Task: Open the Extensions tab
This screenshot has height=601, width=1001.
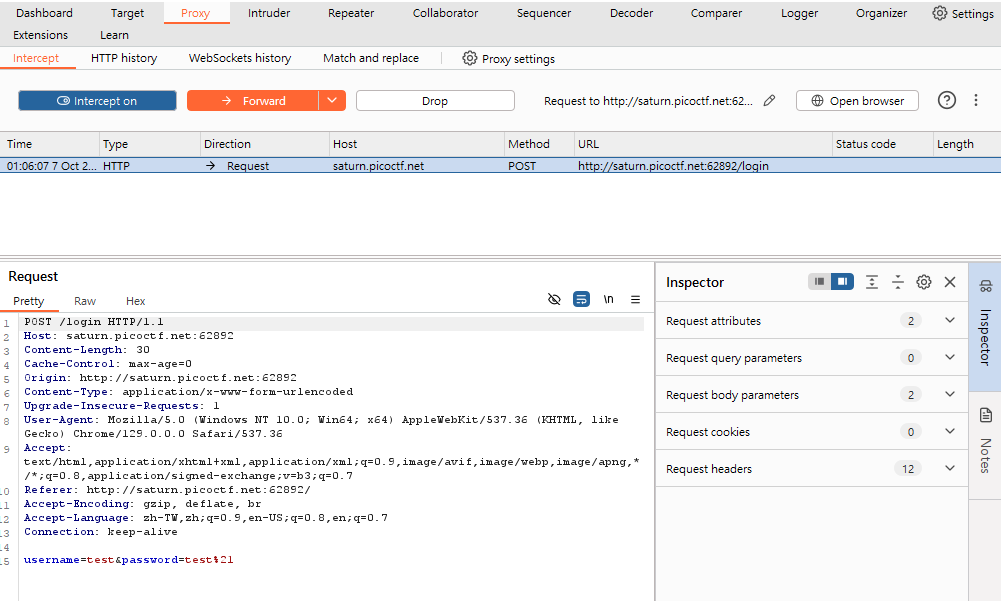Action: tap(40, 35)
